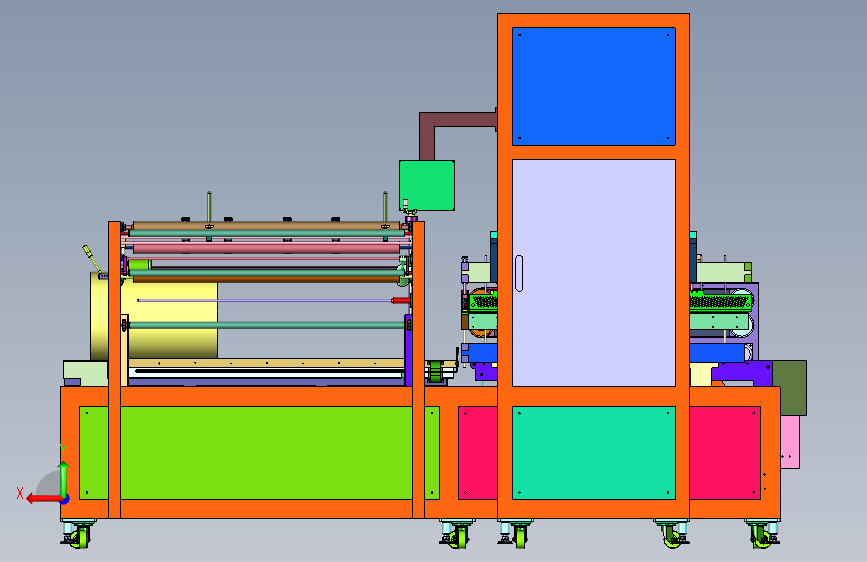Select the black finned heatsink right of cabinet
The height and width of the screenshot is (562, 867).
point(720,302)
